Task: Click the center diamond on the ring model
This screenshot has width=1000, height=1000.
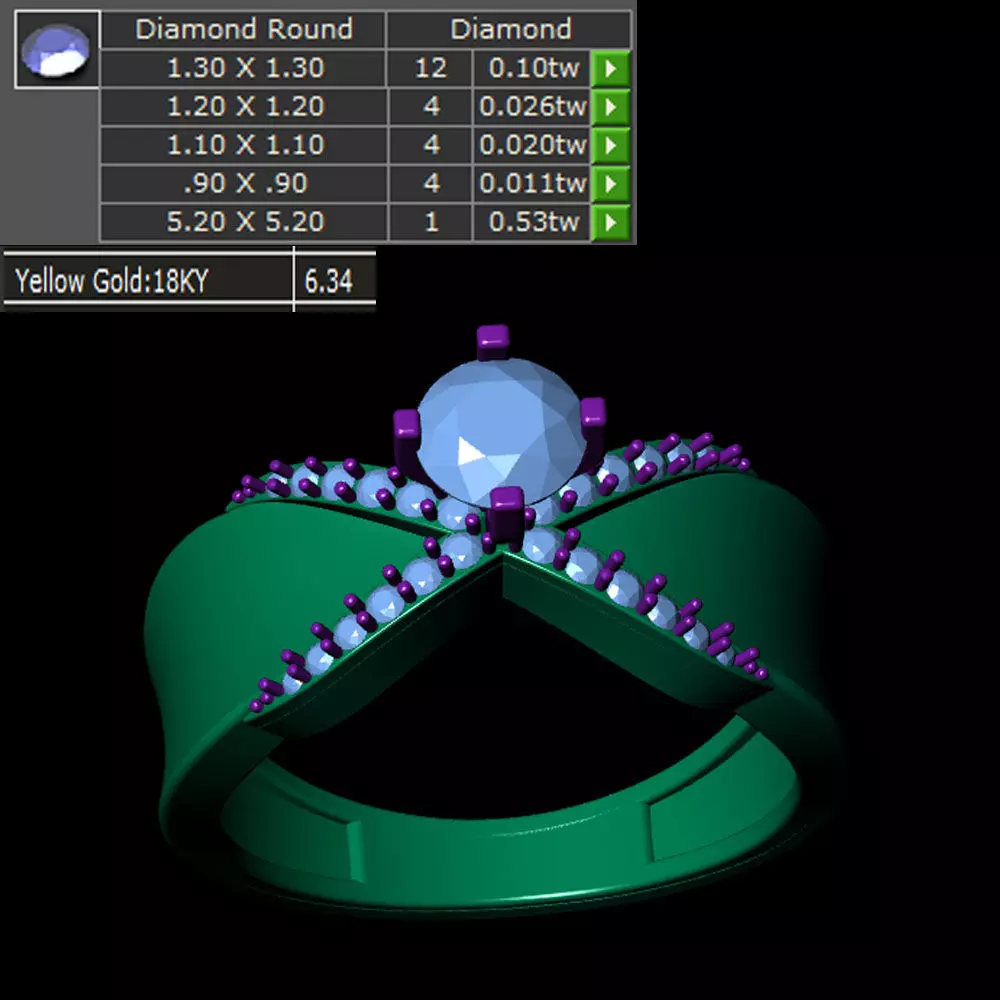Action: point(502,431)
